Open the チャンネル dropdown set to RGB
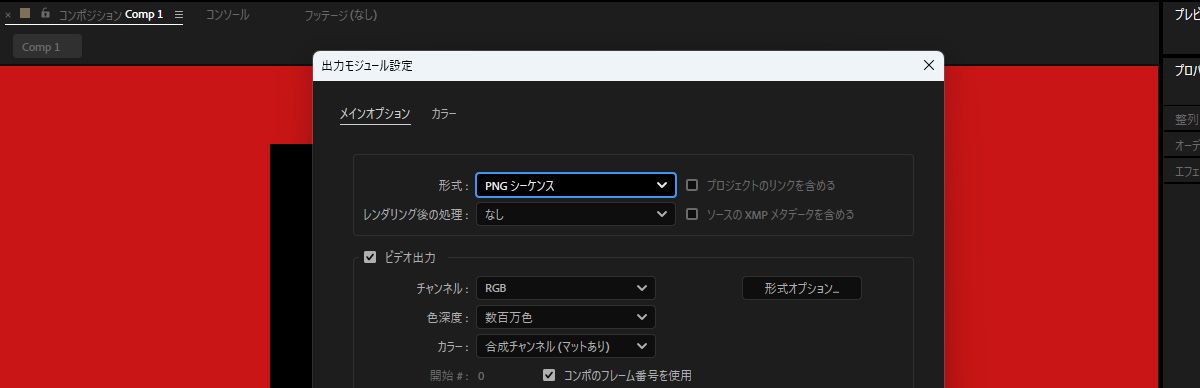The width and height of the screenshot is (1200, 388). 566,288
